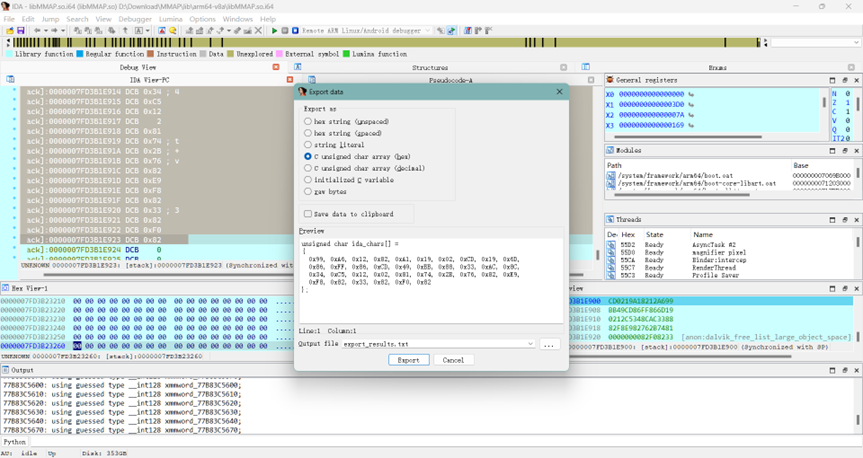Jump forward with the right arrow icon
Image resolution: width=863 pixels, height=458 pixels.
tap(54, 31)
